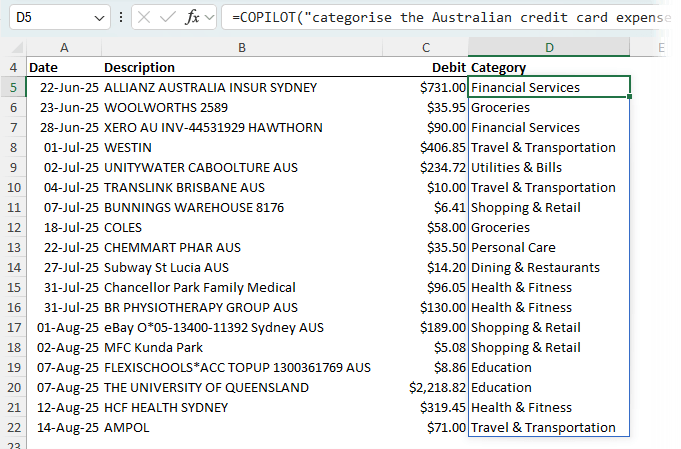Screen dimensions: 681x449
Task: Select cell XERO AU INV-44531929 HAWTHORN
Action: pos(242,127)
